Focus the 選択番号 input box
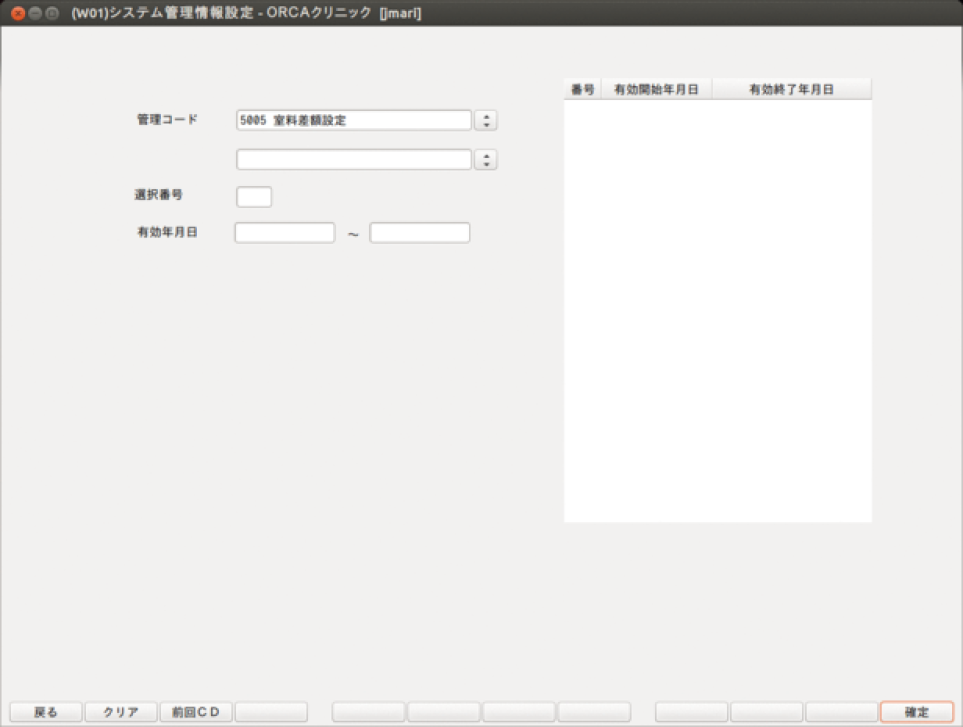 pos(254,197)
